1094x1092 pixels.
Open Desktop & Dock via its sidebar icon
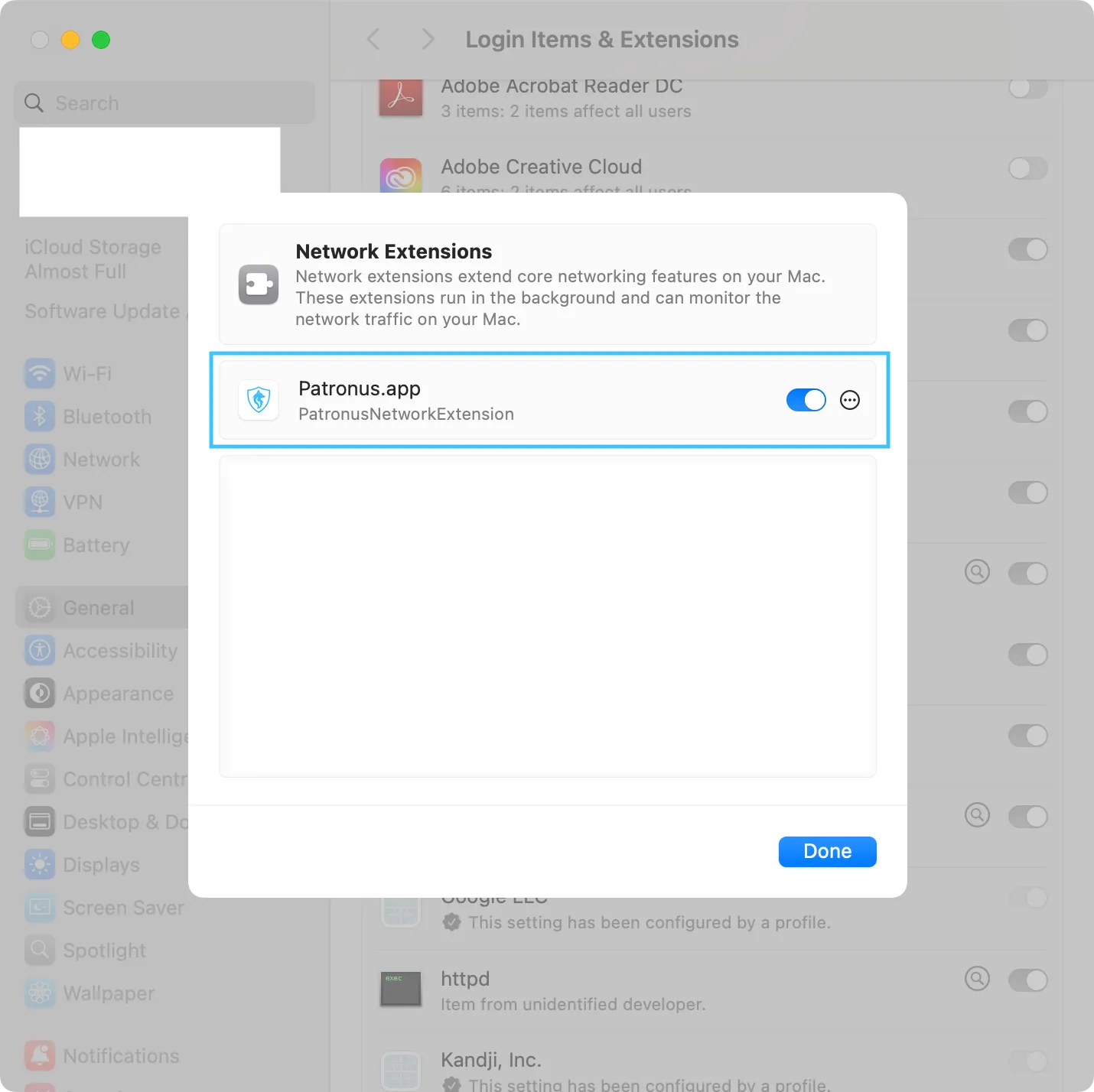[40, 822]
